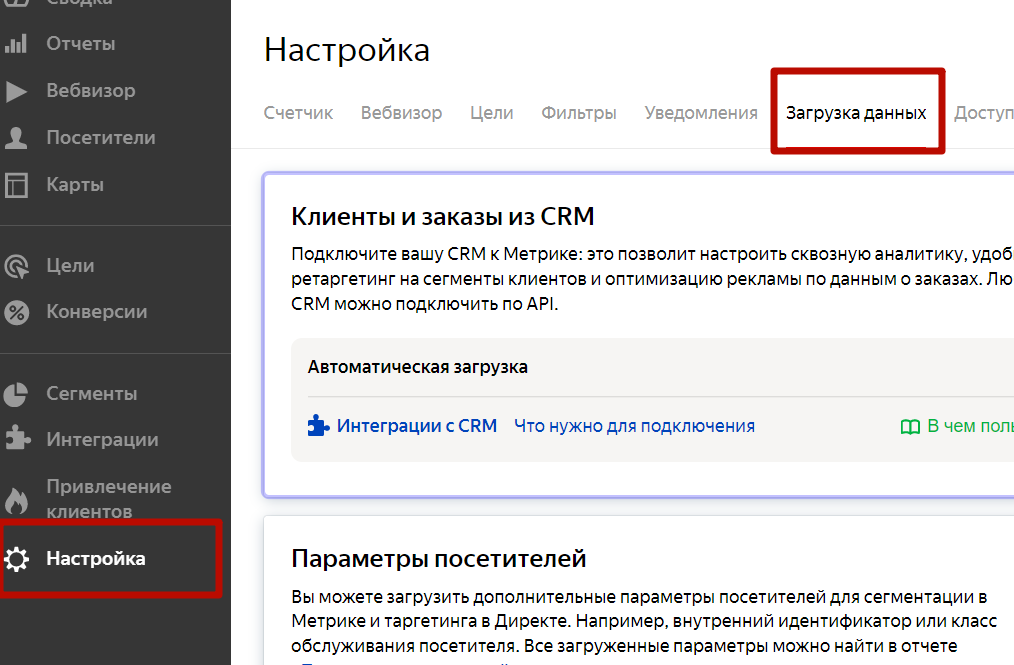Click the percent icon beside Конверсии

(x=16, y=312)
